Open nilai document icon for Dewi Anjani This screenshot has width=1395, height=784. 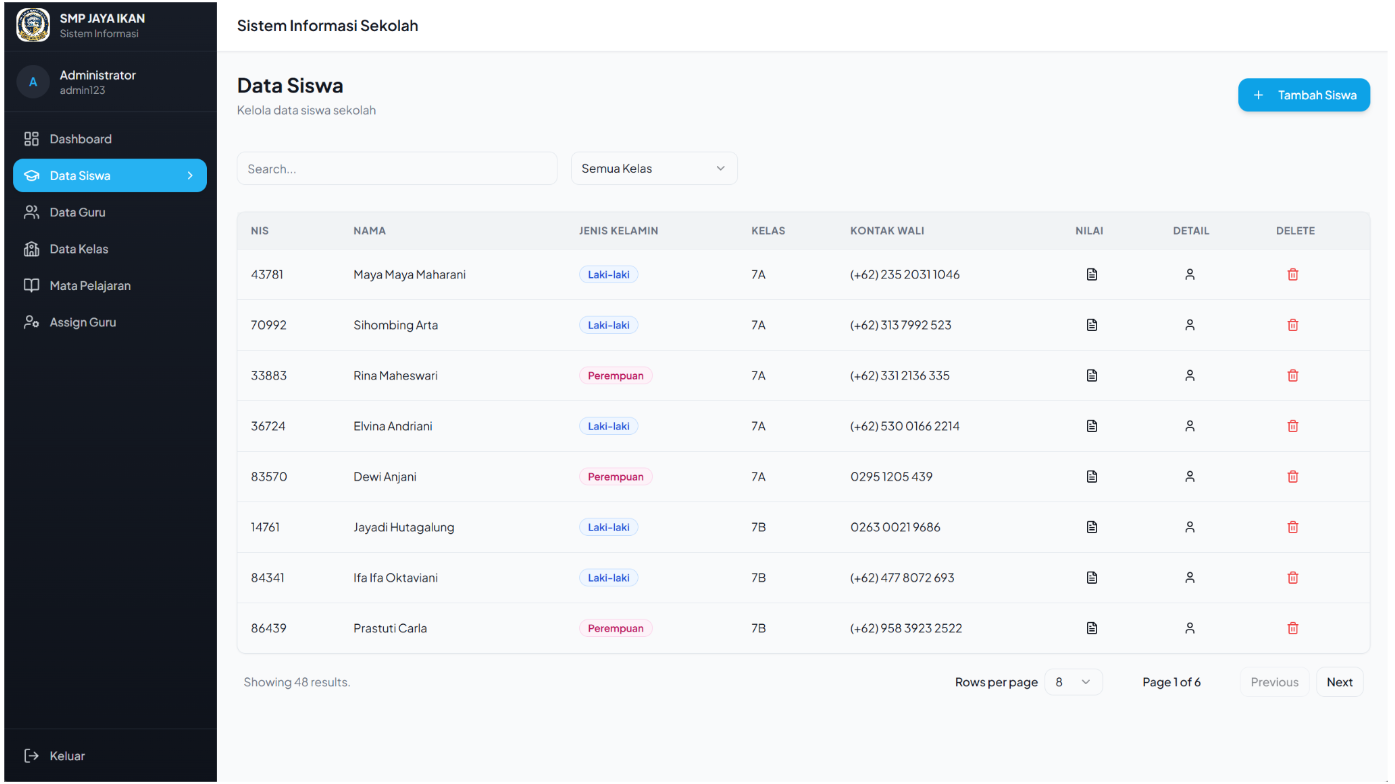click(x=1091, y=477)
